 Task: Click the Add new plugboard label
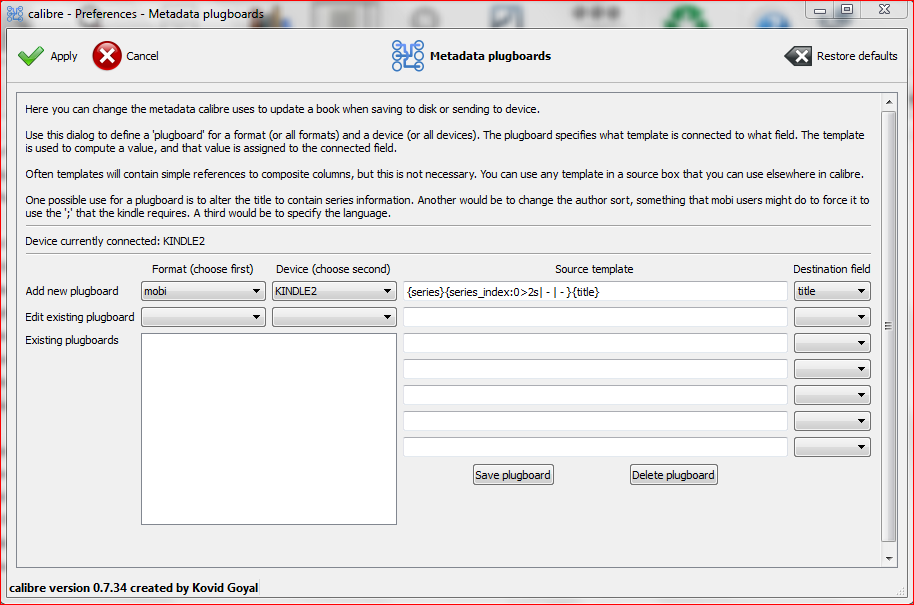pos(72,291)
